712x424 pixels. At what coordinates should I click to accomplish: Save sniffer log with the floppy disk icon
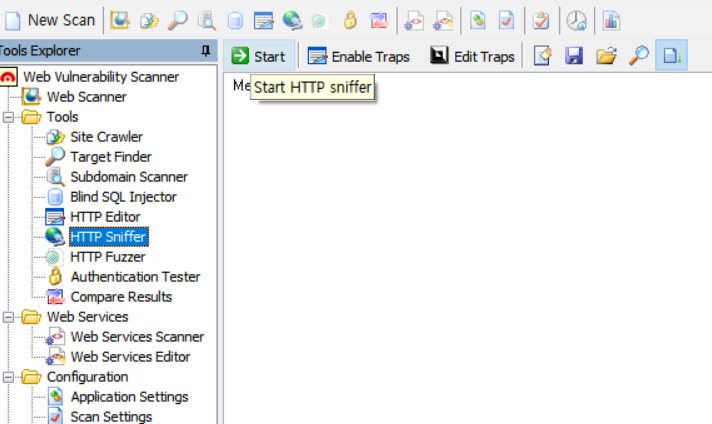click(574, 56)
